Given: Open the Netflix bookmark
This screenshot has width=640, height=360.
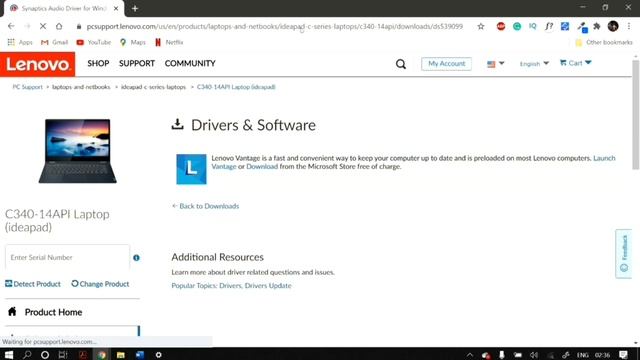Looking at the screenshot, I should [x=169, y=42].
